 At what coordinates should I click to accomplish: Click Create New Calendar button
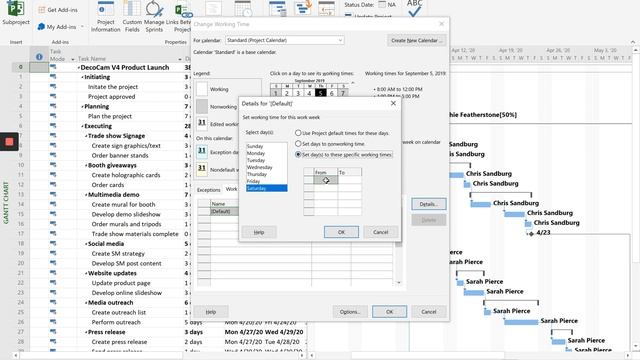(x=416, y=40)
